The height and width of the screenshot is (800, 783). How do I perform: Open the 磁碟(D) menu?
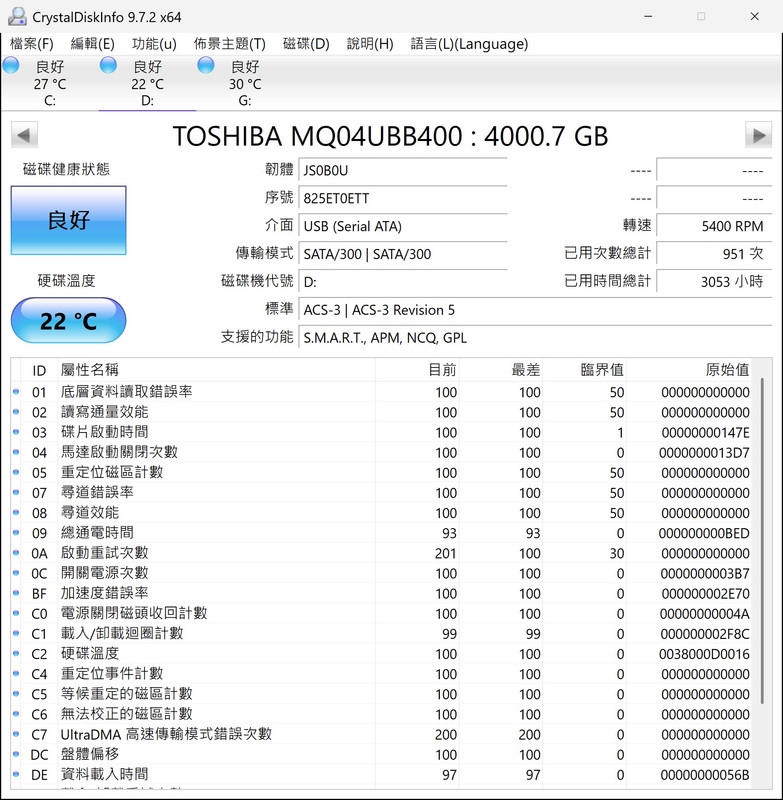click(306, 44)
